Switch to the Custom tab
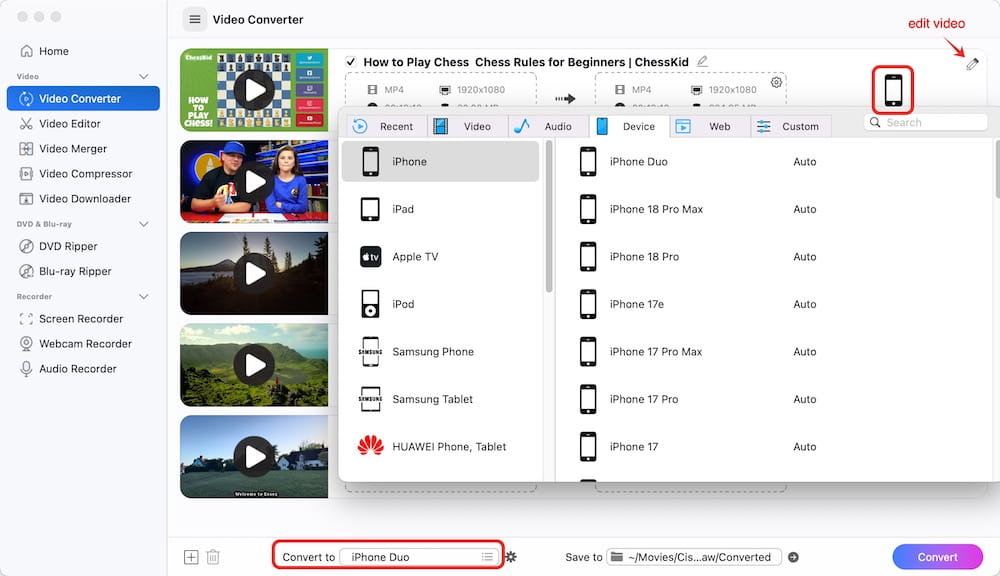The image size is (1000, 576). 790,126
